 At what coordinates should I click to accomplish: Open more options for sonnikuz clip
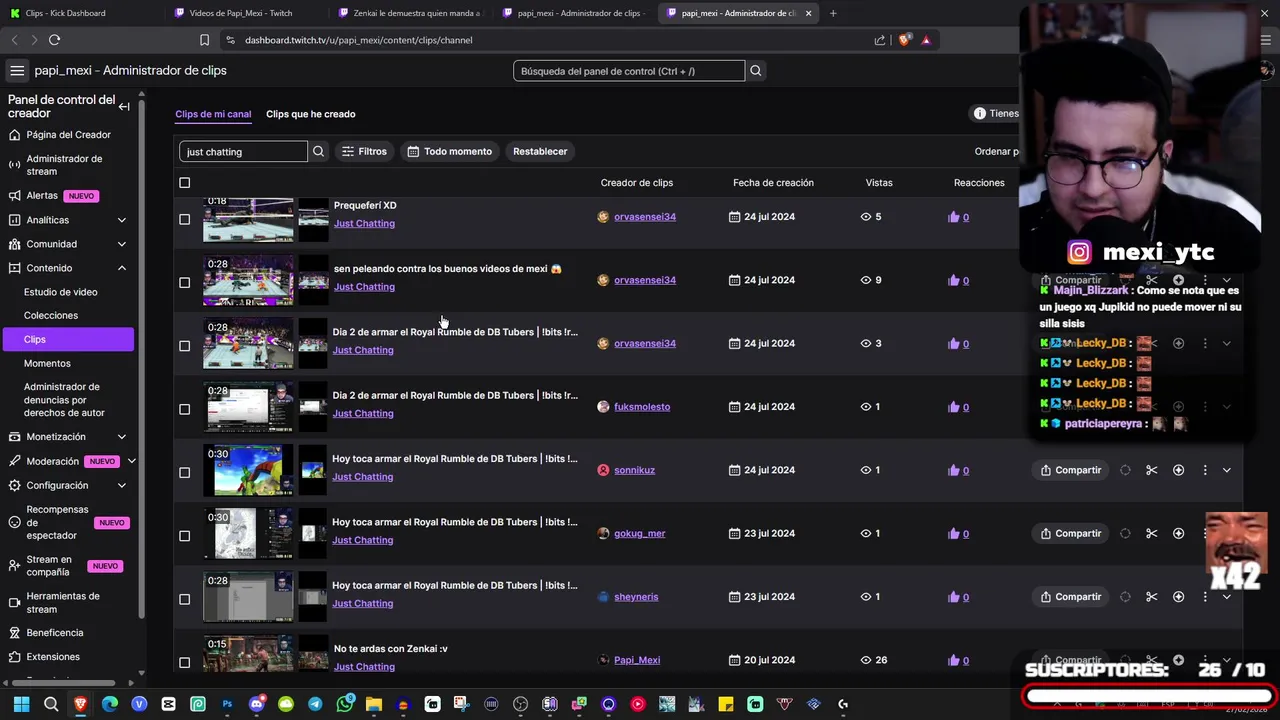click(1205, 470)
